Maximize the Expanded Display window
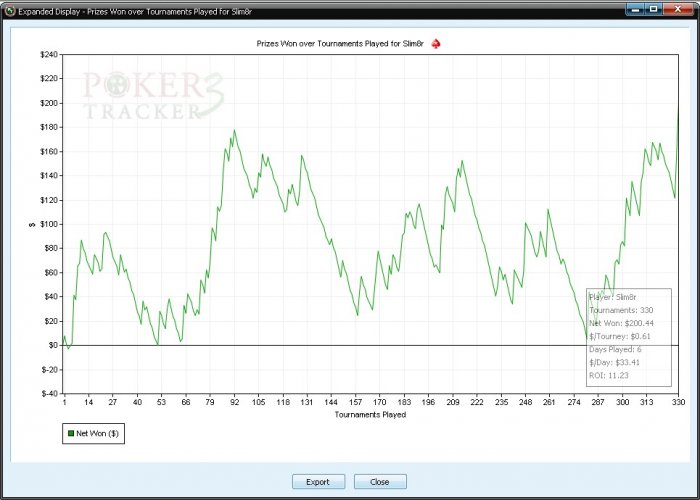Image resolution: width=700 pixels, height=500 pixels. click(x=653, y=9)
